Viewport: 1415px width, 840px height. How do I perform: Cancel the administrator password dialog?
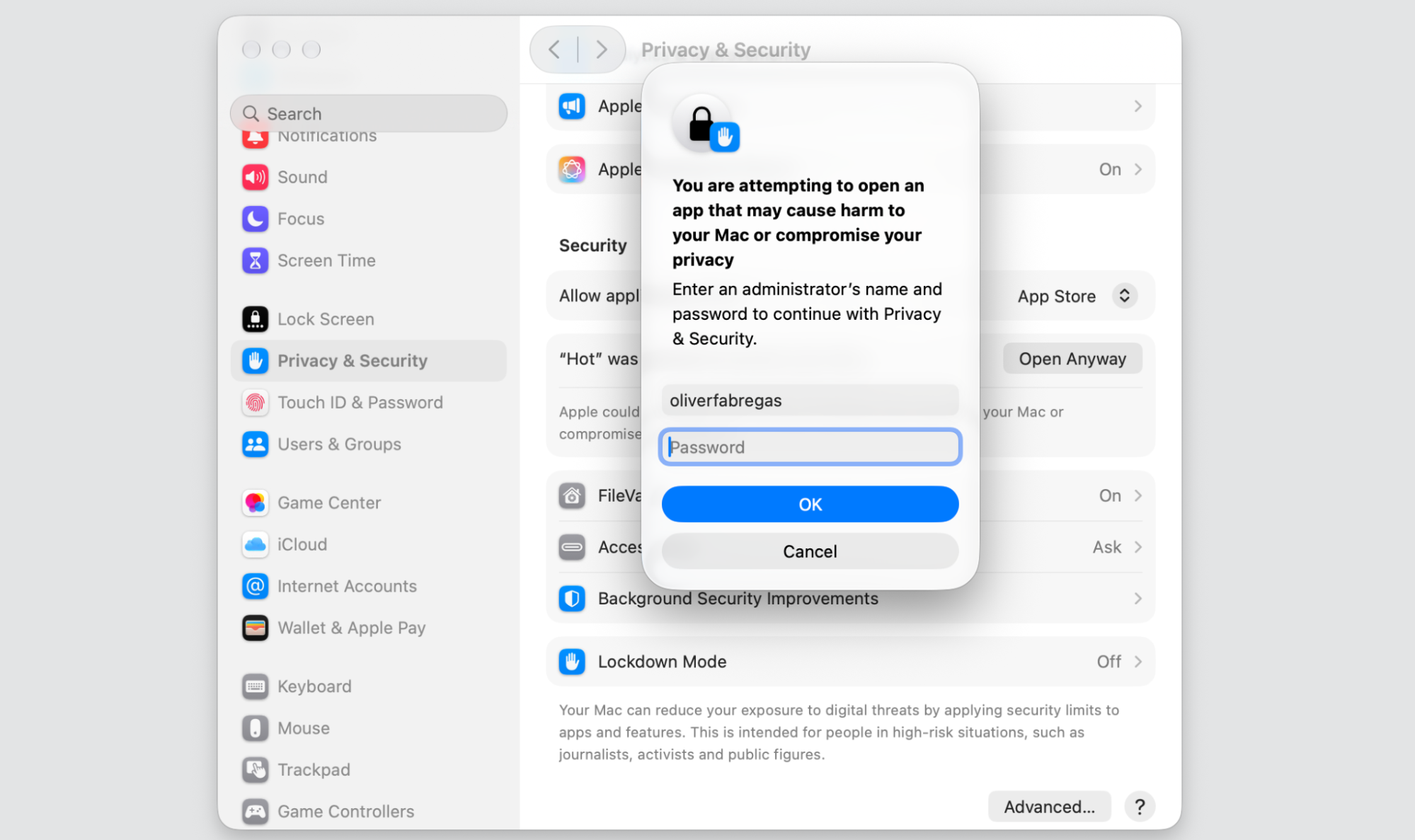tap(810, 551)
